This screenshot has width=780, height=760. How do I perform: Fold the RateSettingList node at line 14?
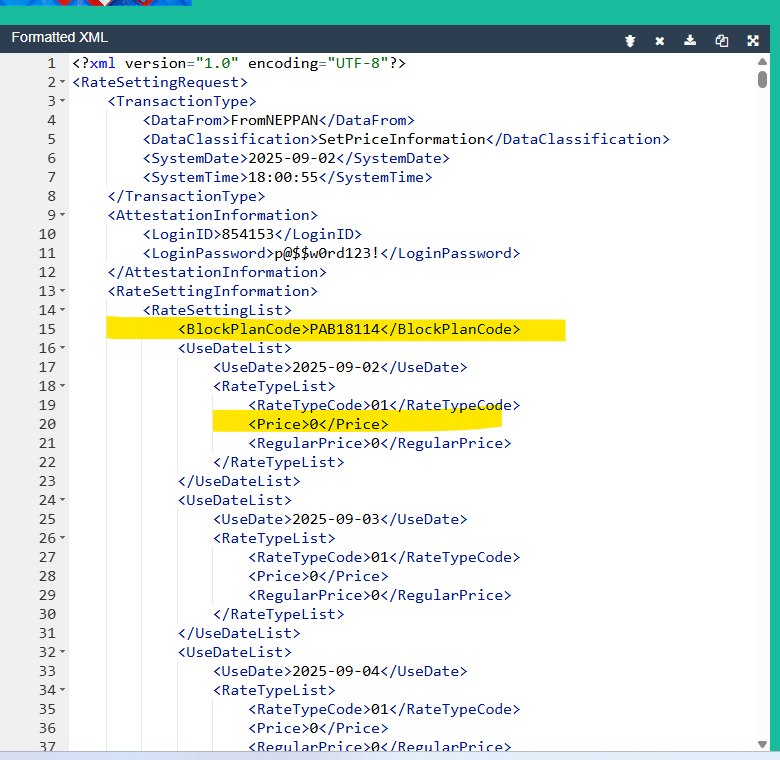62,311
